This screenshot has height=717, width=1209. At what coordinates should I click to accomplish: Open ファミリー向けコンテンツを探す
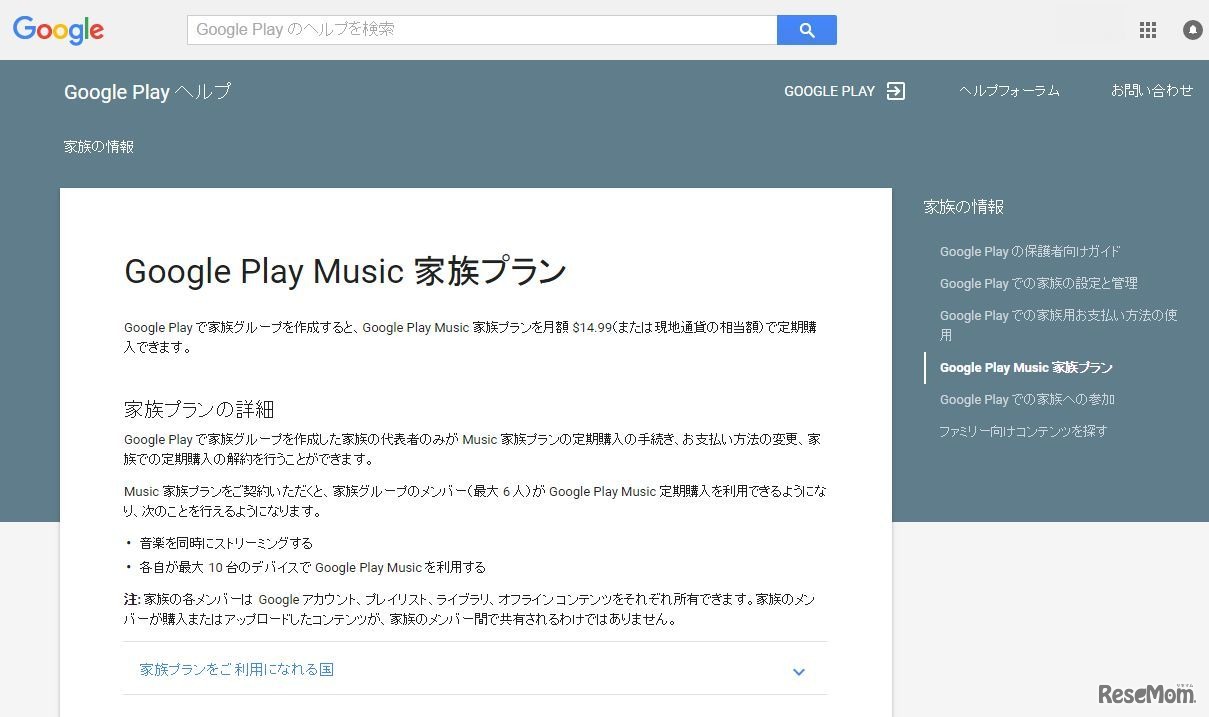1023,431
